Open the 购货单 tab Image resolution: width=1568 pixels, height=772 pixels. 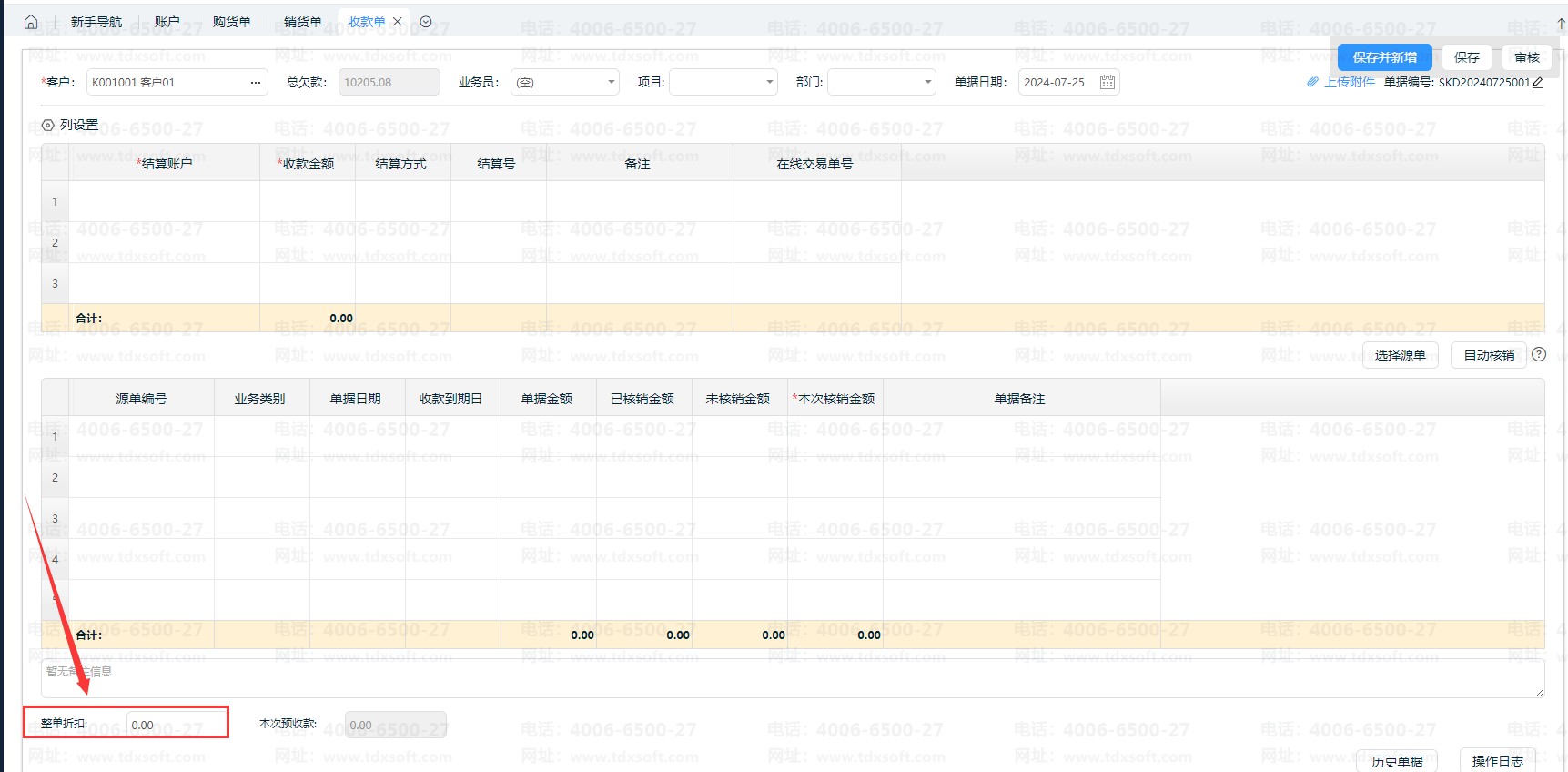pos(231,22)
